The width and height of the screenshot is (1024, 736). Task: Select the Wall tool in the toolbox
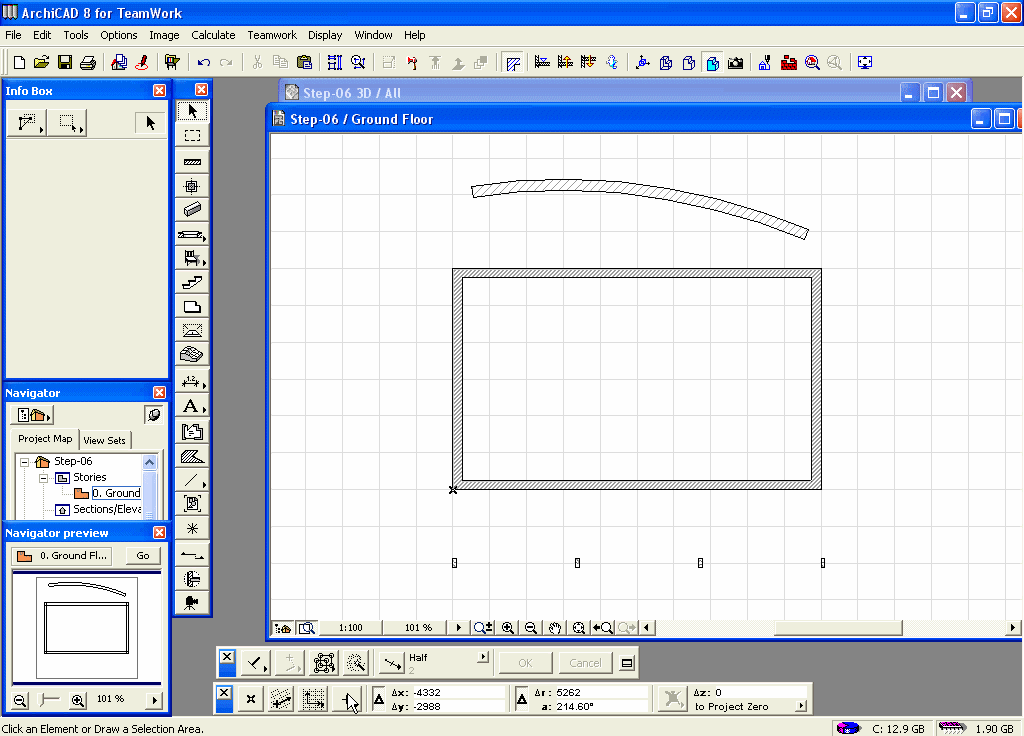pyautogui.click(x=193, y=161)
